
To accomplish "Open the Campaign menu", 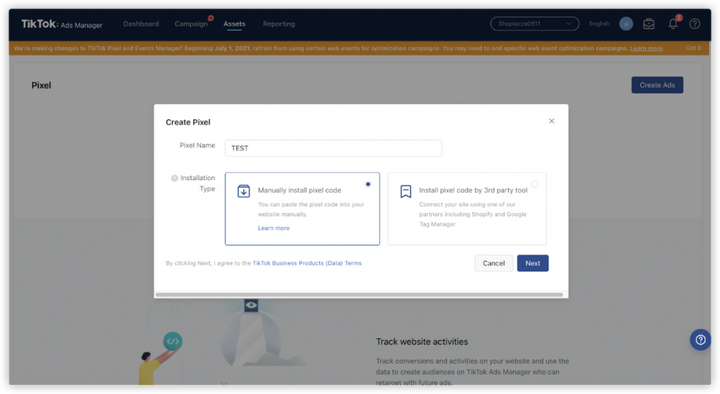I will [x=191, y=24].
